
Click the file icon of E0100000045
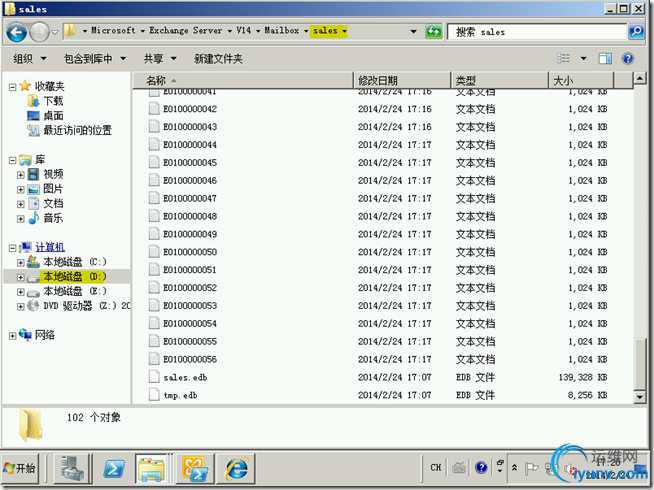pyautogui.click(x=154, y=162)
